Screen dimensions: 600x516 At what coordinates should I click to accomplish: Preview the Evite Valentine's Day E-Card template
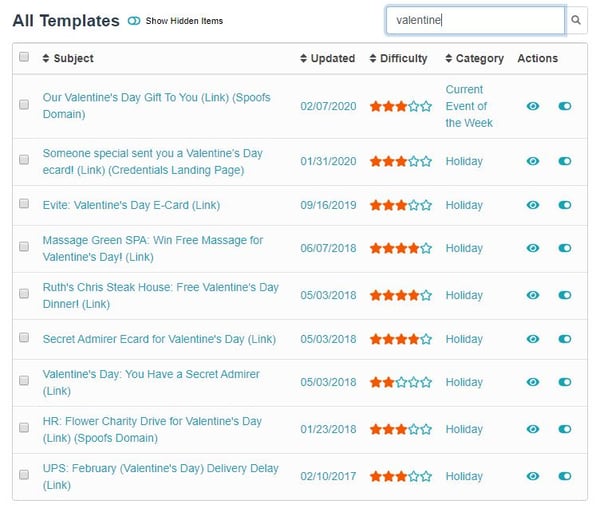point(533,205)
